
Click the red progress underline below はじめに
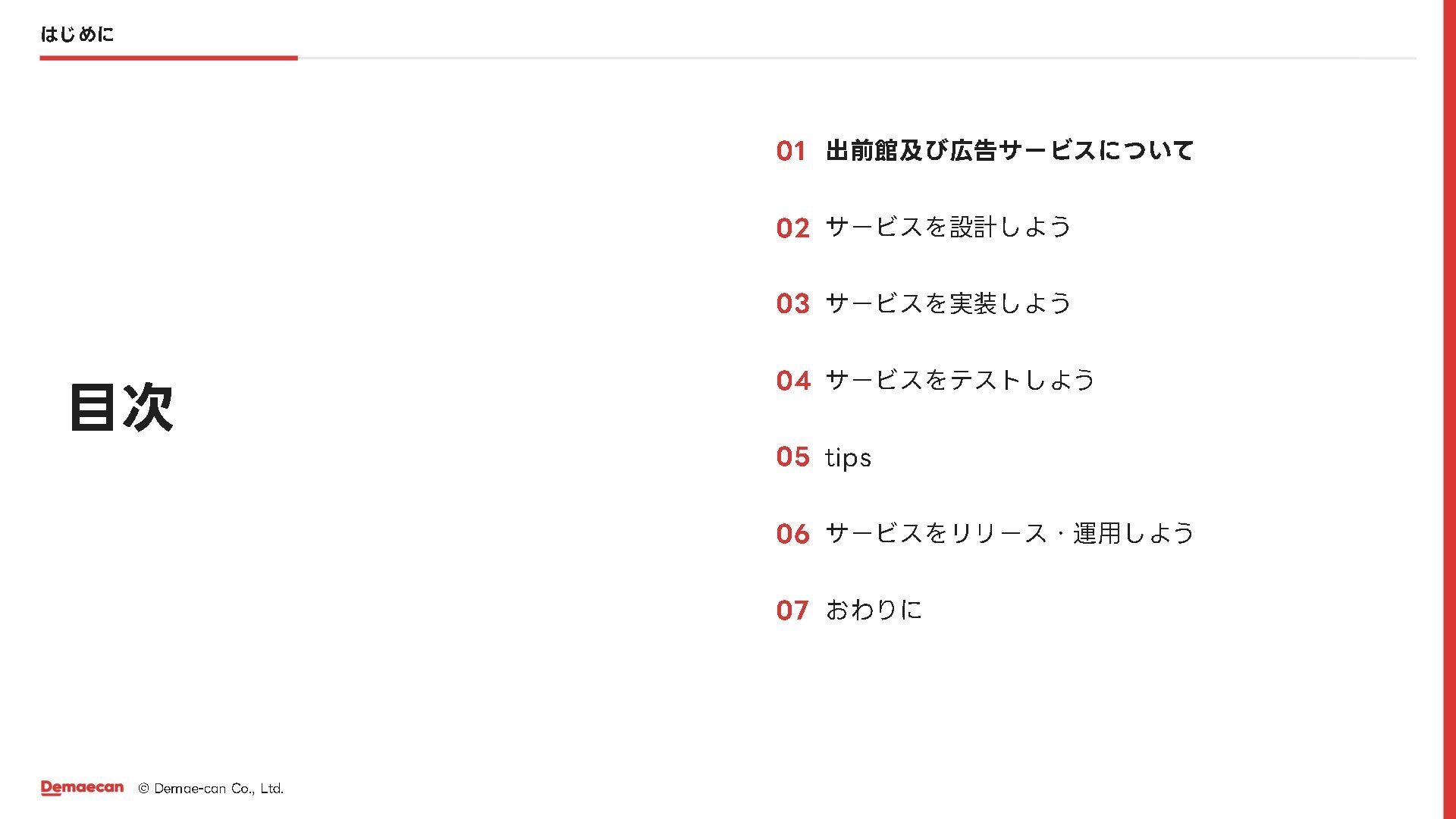tap(168, 58)
